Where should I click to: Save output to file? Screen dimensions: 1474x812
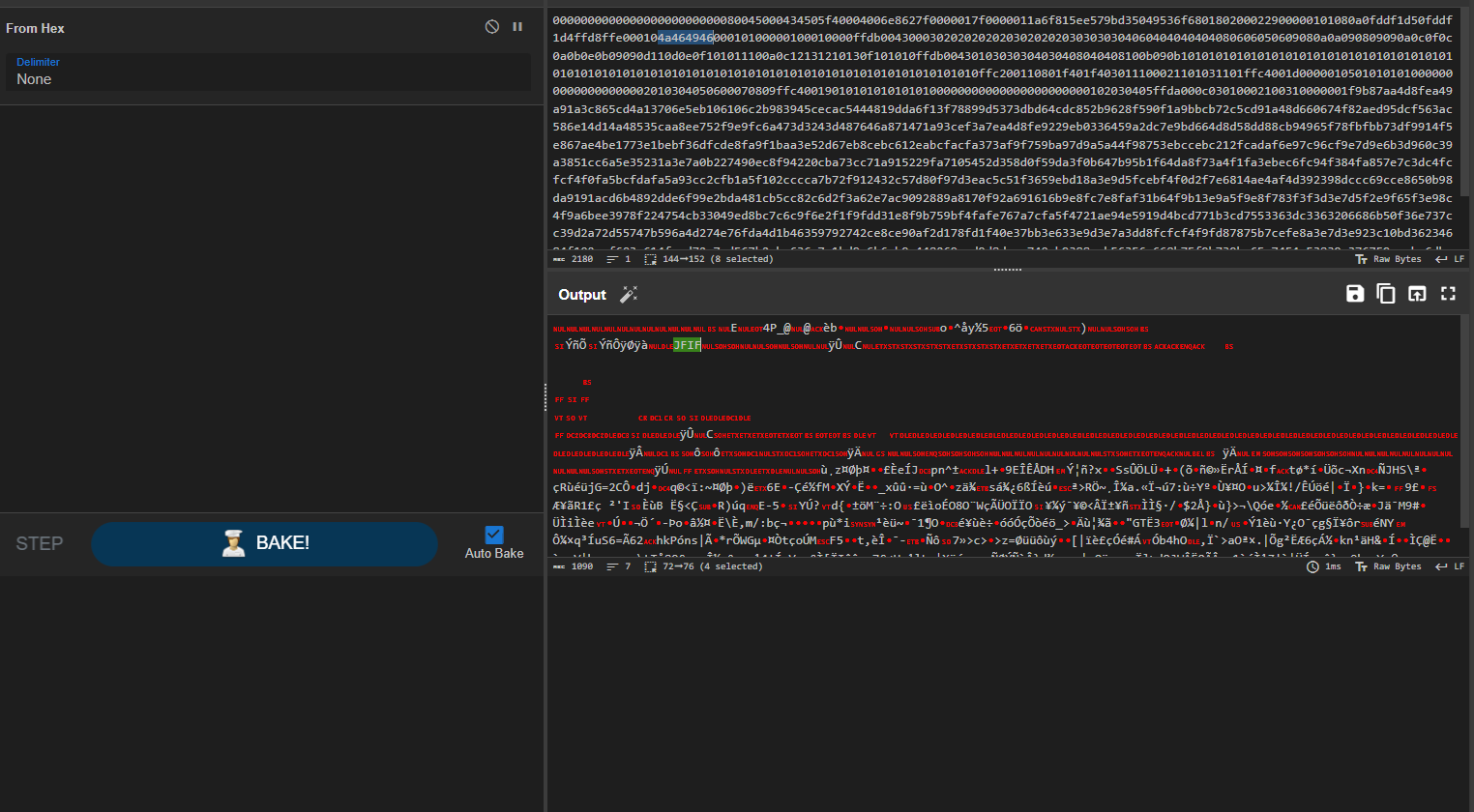[x=1355, y=294]
